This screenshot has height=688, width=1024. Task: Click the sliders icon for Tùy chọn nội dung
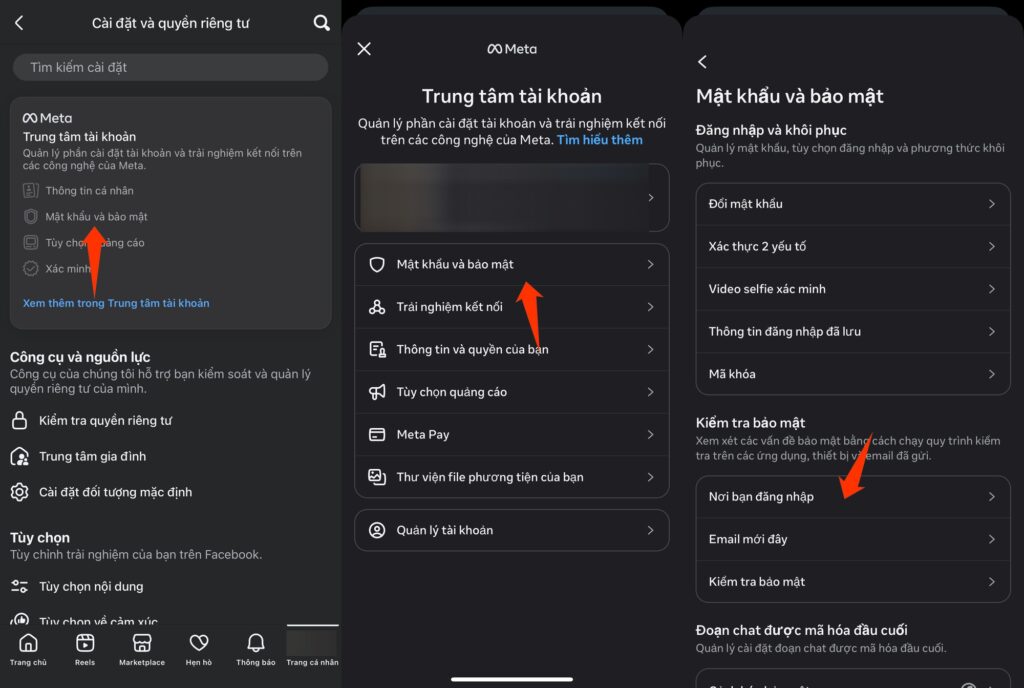pyautogui.click(x=20, y=586)
